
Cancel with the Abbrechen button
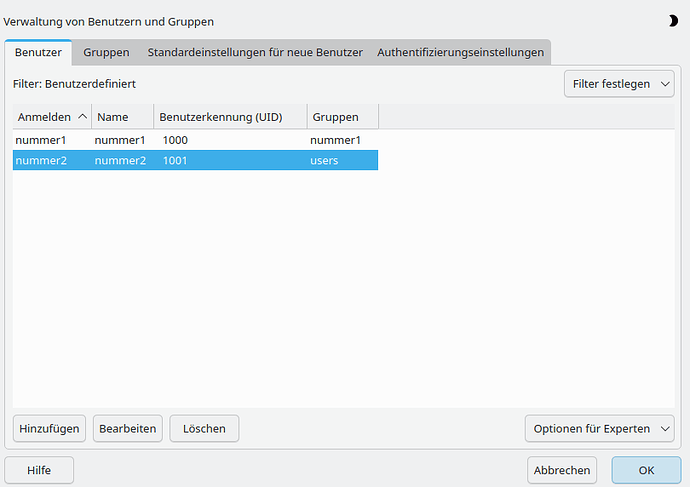[x=561, y=470]
